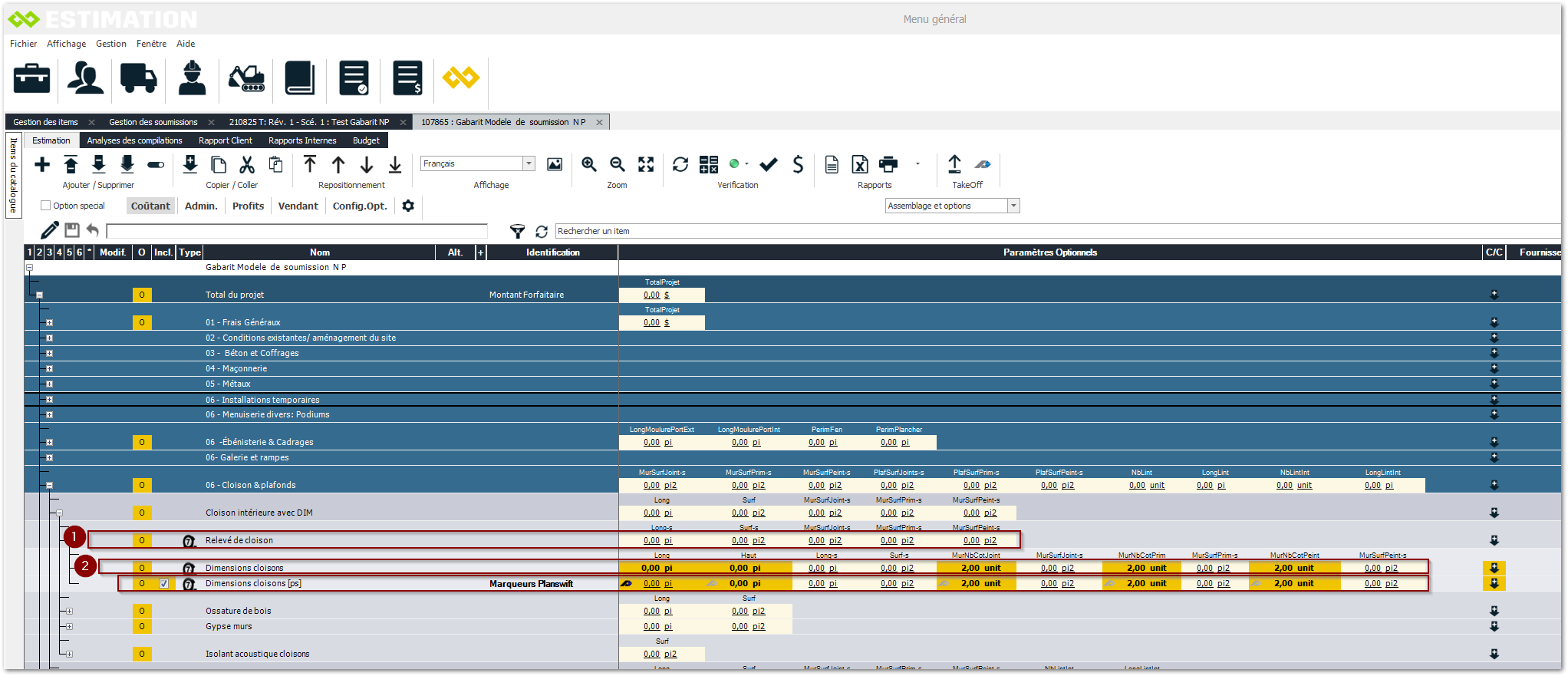Open the Assemblage et options dropdown
The image size is (1568, 676).
(1013, 206)
